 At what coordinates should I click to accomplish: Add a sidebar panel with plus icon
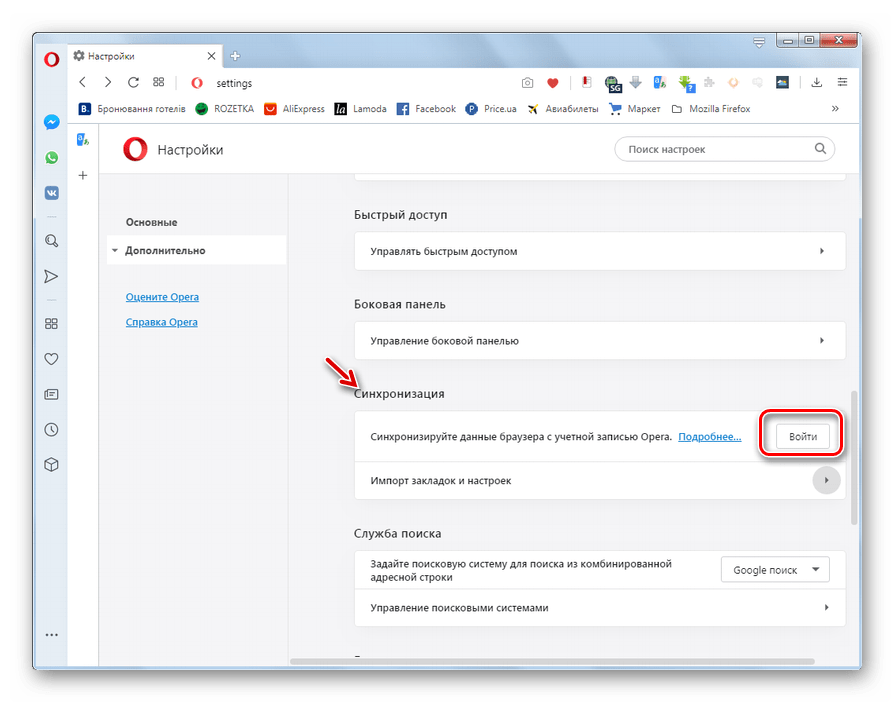click(83, 175)
